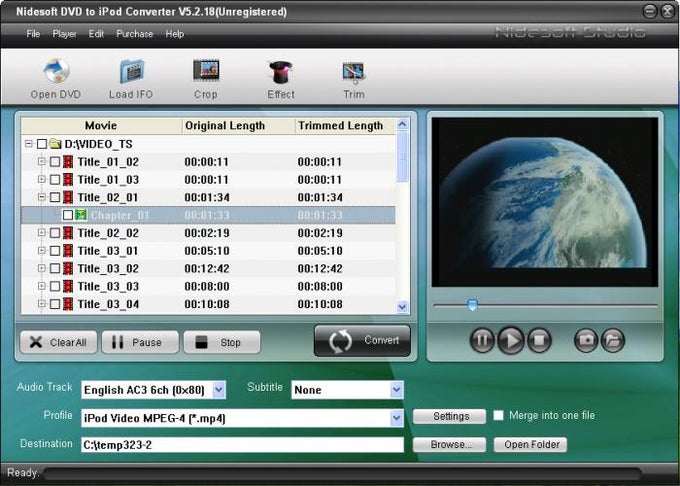The height and width of the screenshot is (486, 680).
Task: Open the Trim tool
Action: [x=354, y=78]
